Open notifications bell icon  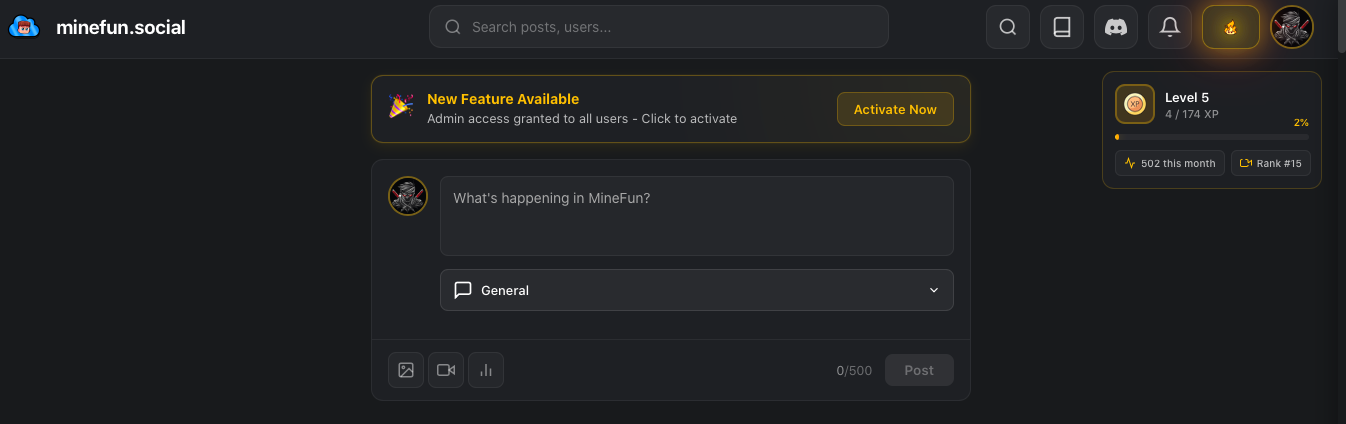pos(1170,27)
